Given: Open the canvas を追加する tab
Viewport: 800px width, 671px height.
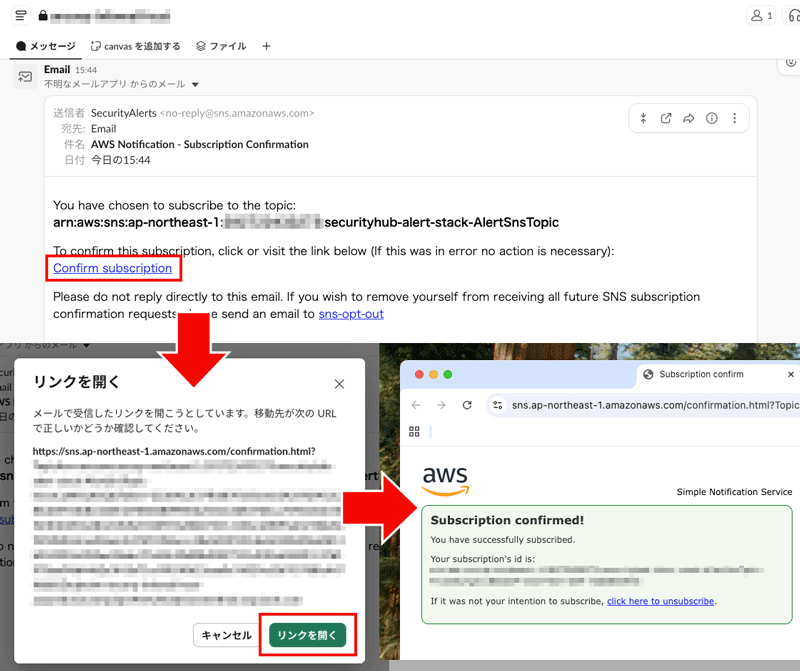Looking at the screenshot, I should (136, 46).
